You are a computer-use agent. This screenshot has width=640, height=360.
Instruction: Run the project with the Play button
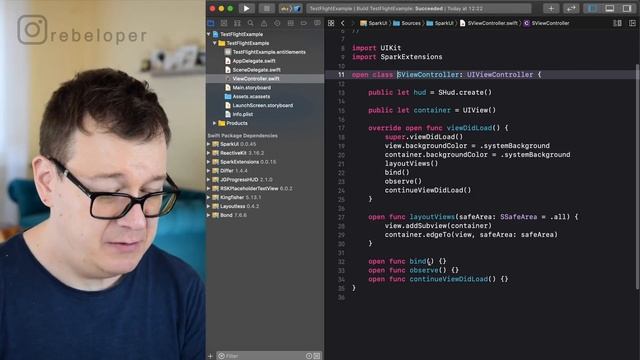click(246, 8)
